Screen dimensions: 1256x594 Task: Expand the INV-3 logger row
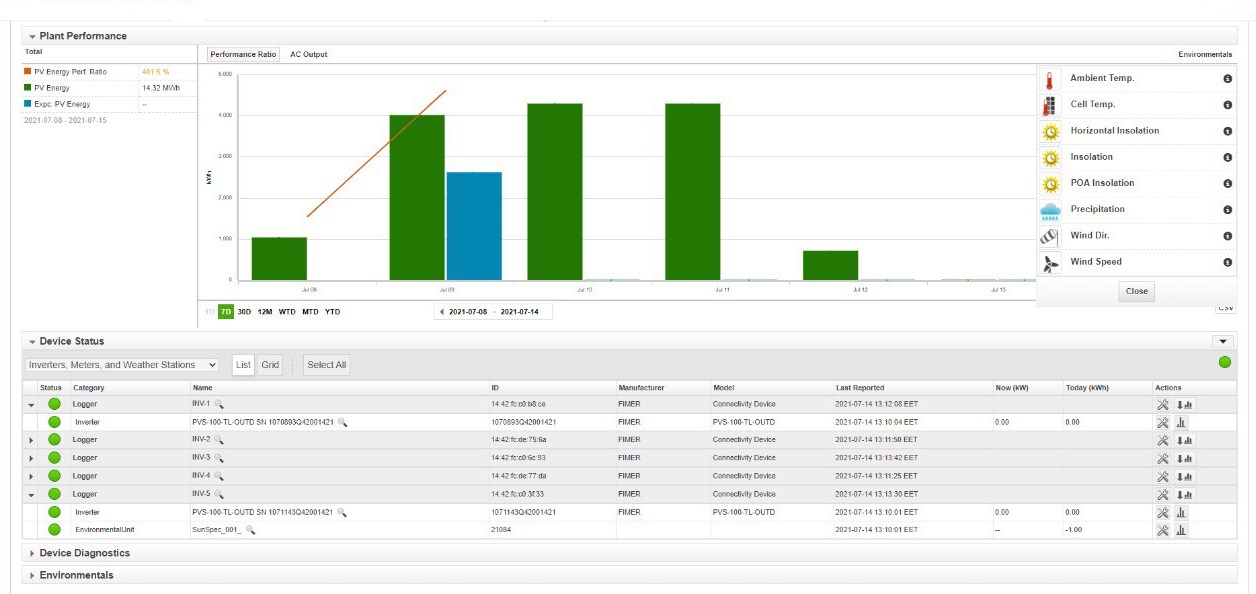click(x=31, y=458)
